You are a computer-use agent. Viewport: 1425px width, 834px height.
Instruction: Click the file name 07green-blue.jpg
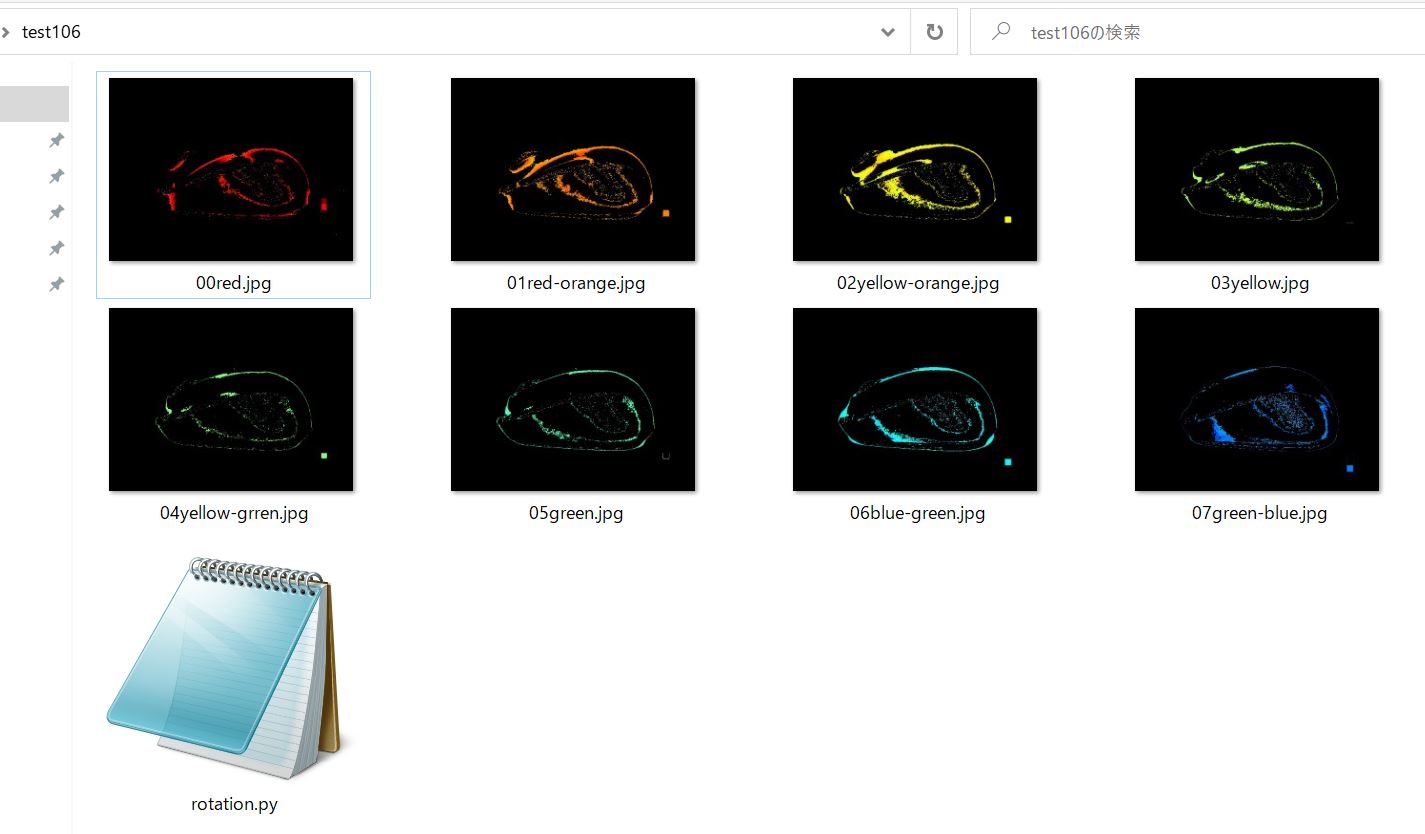[1260, 513]
